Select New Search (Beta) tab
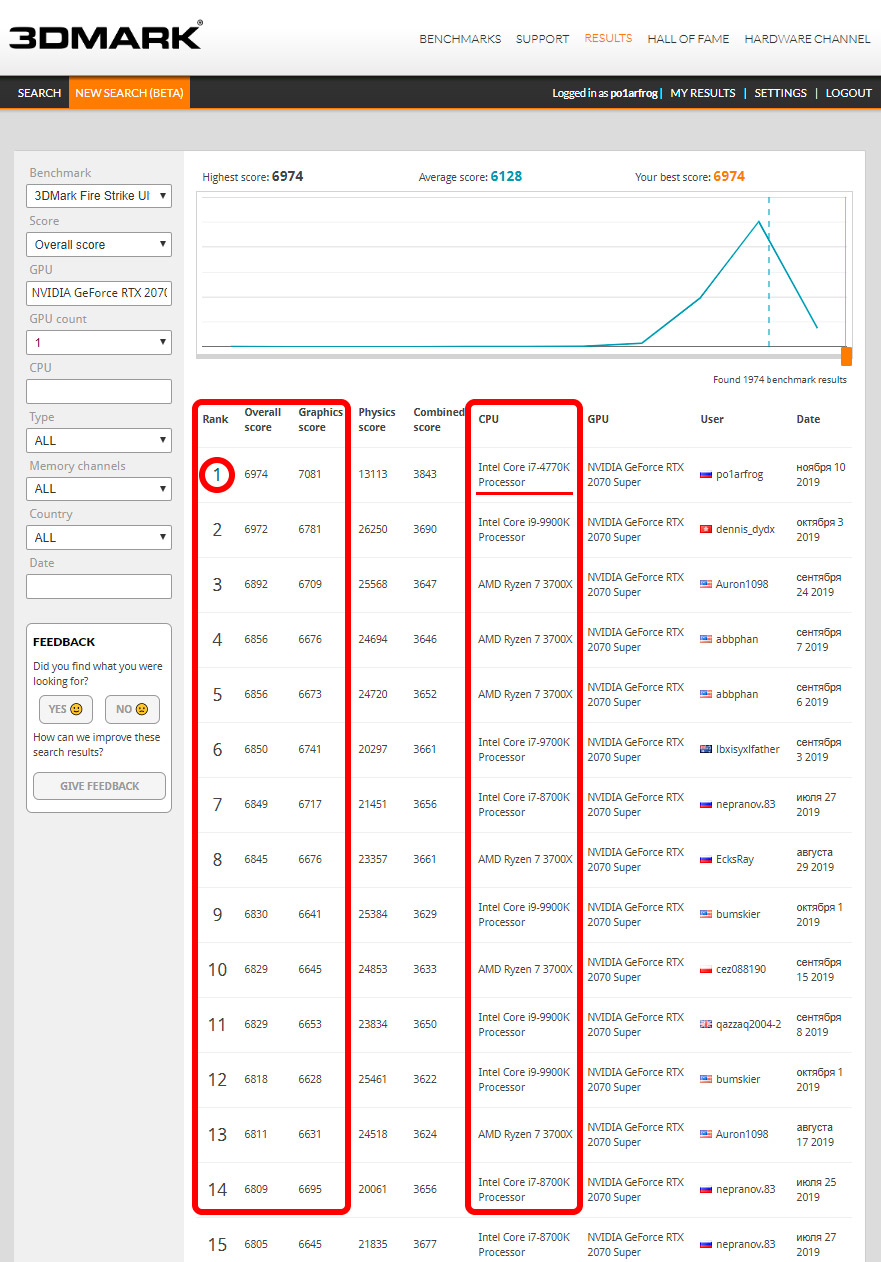The height and width of the screenshot is (1262, 881). 129,93
